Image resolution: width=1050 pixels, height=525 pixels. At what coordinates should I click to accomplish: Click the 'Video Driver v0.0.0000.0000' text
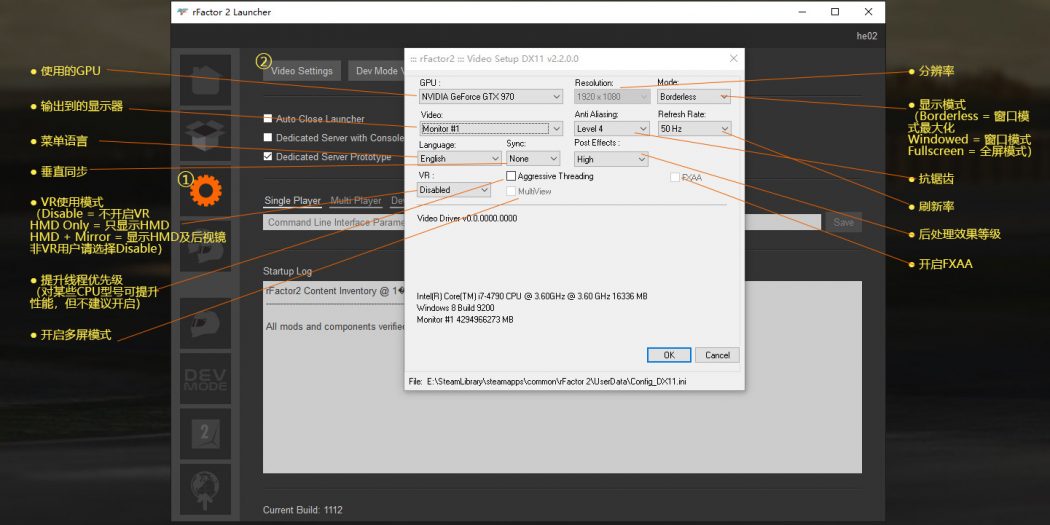467,218
